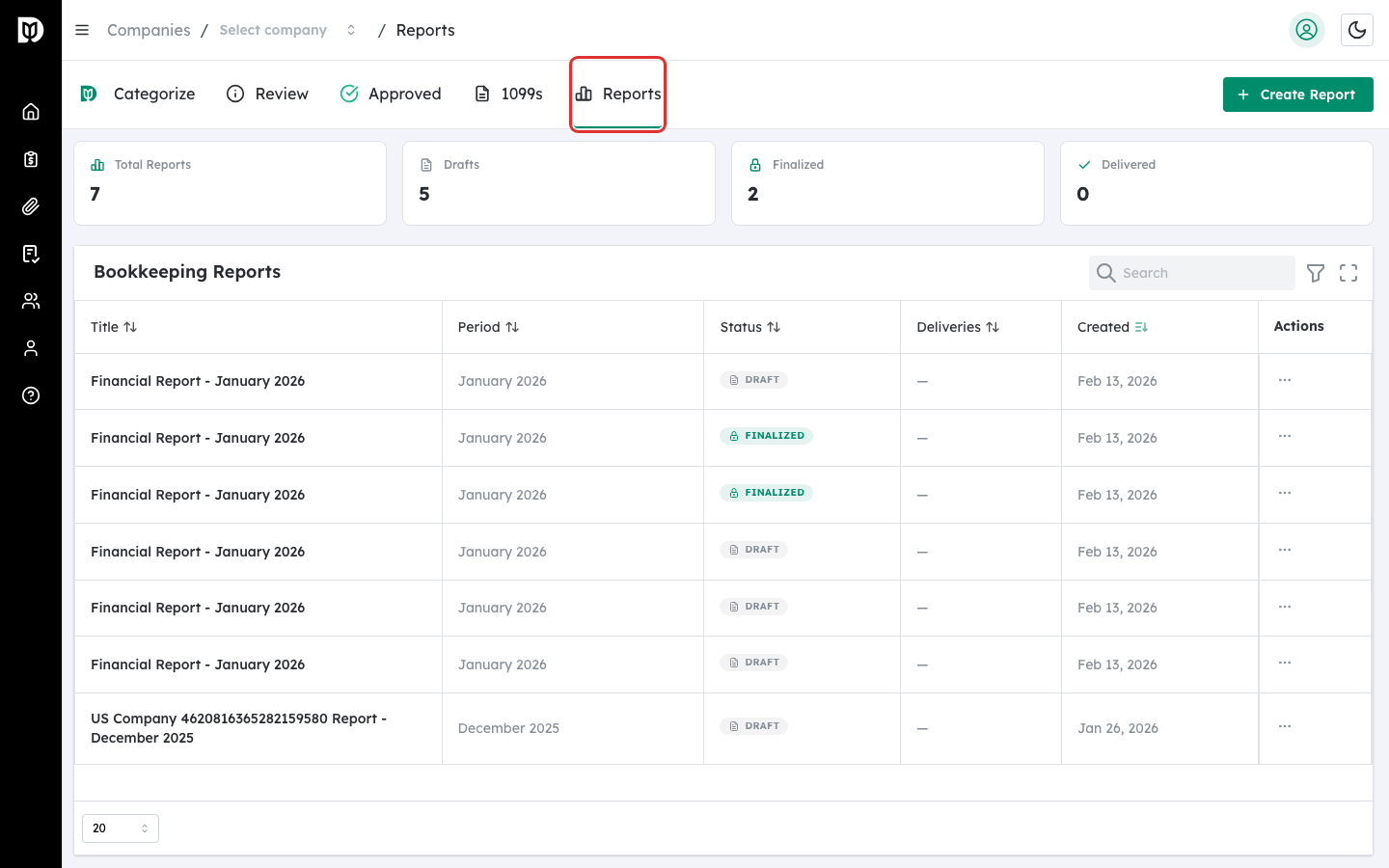The height and width of the screenshot is (868, 1389).
Task: Click the help question-mark icon
Action: click(x=31, y=395)
